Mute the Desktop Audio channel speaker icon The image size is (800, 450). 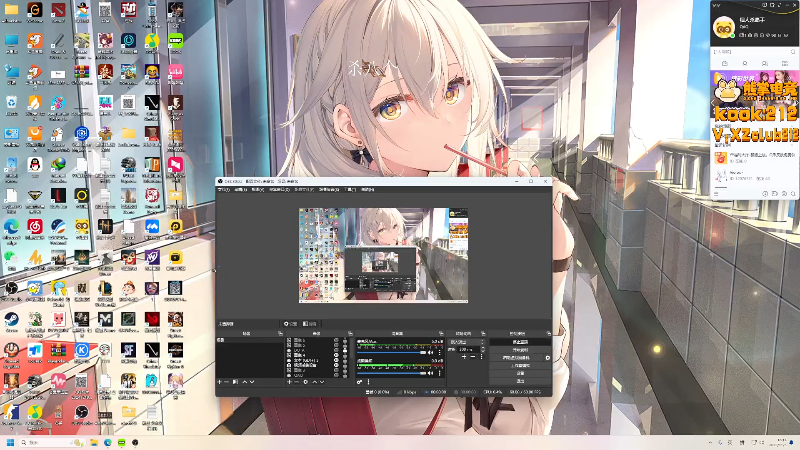point(430,373)
